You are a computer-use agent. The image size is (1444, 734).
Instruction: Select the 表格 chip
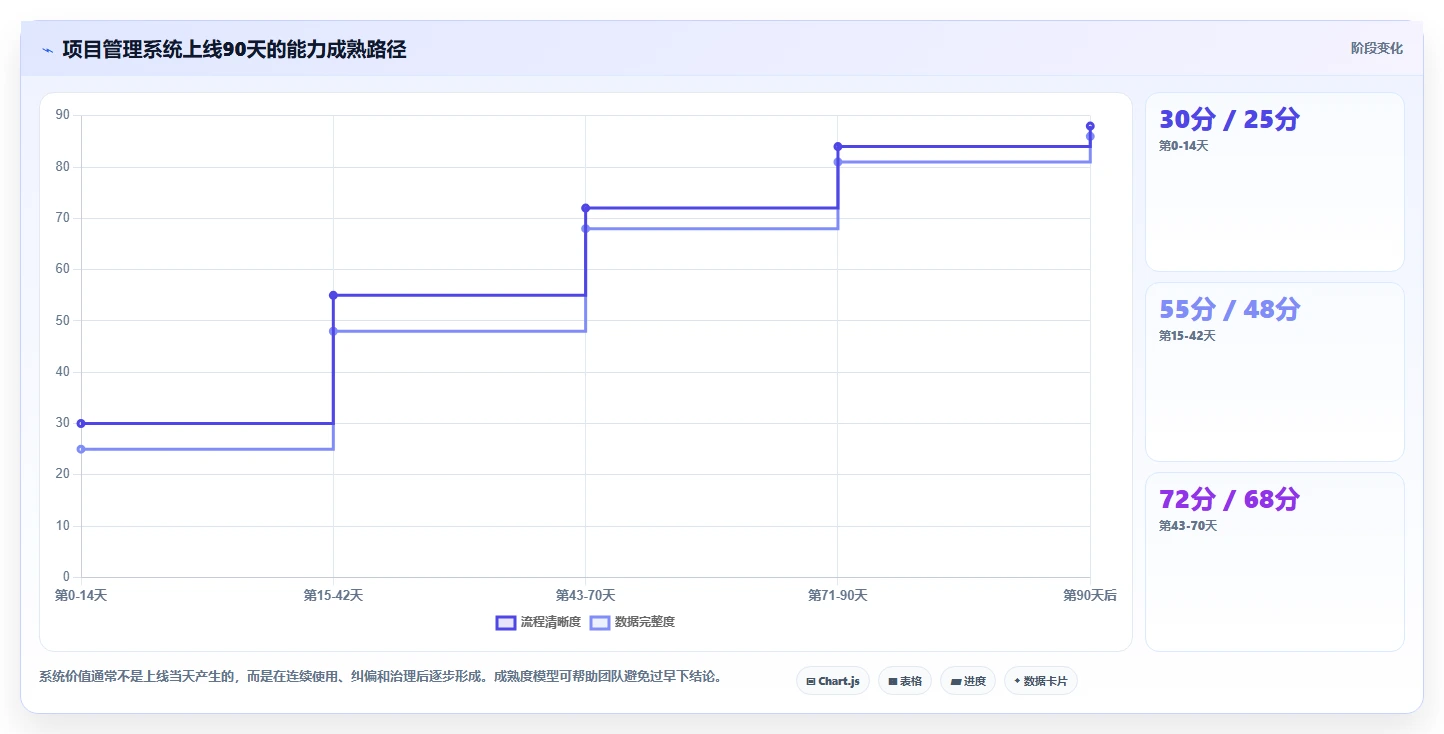tap(904, 681)
